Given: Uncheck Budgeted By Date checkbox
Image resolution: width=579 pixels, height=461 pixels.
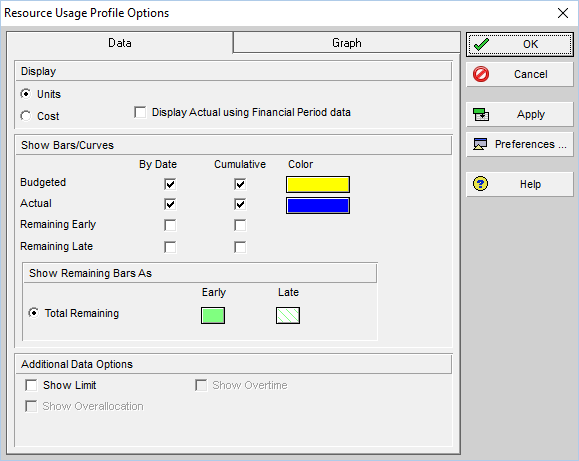Looking at the screenshot, I should (170, 184).
